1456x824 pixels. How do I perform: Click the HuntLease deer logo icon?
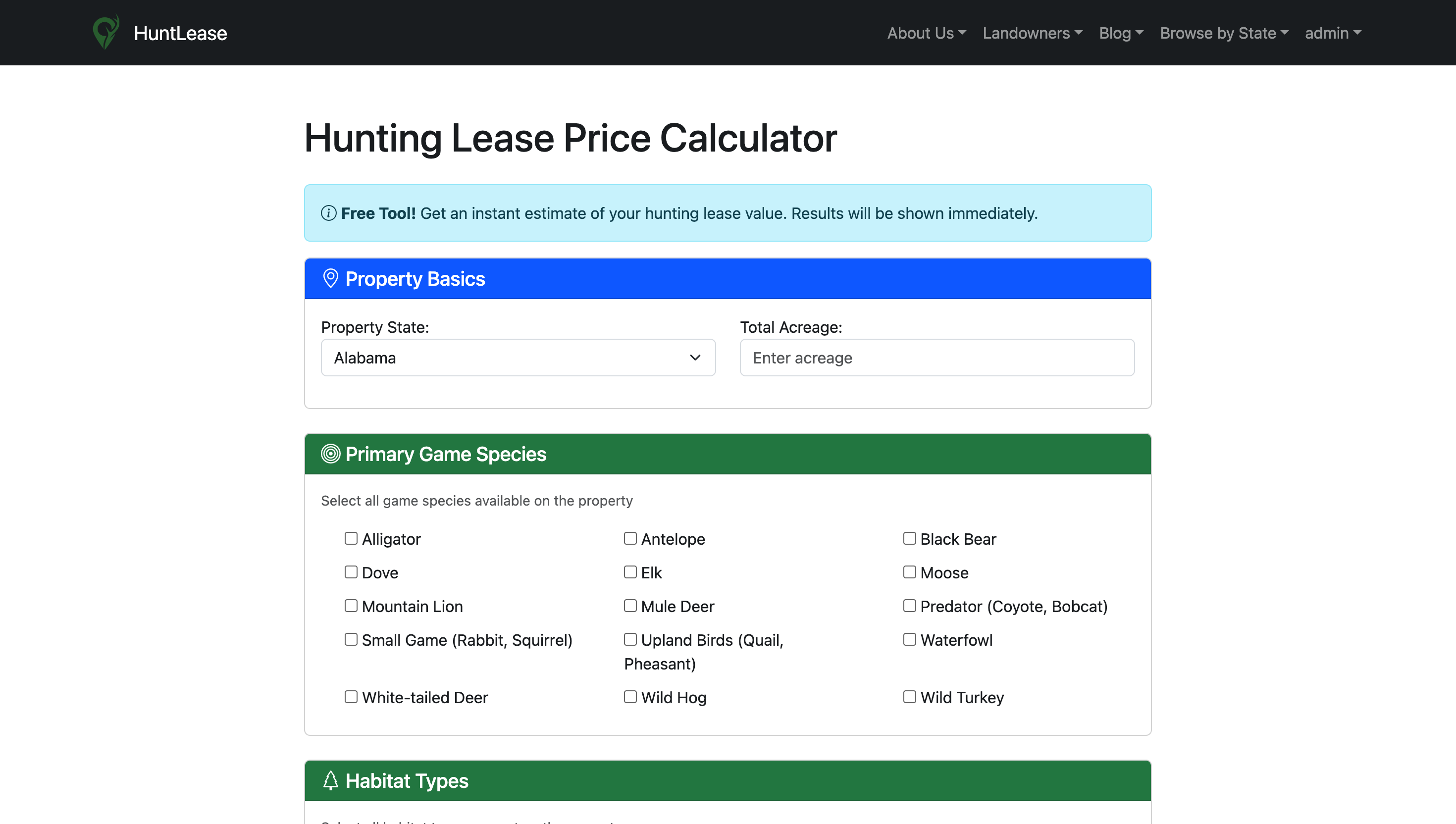106,32
